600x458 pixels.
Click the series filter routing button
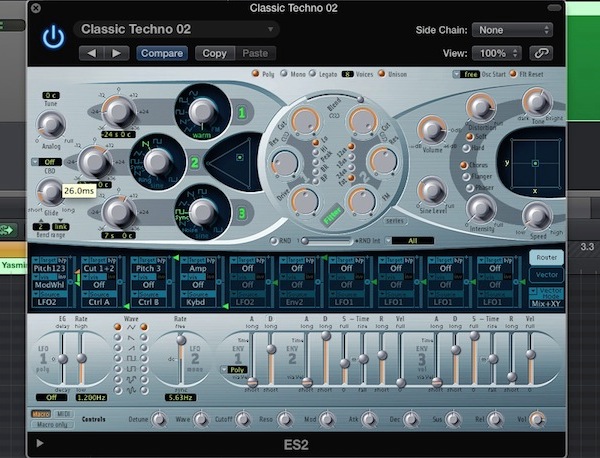[x=395, y=221]
